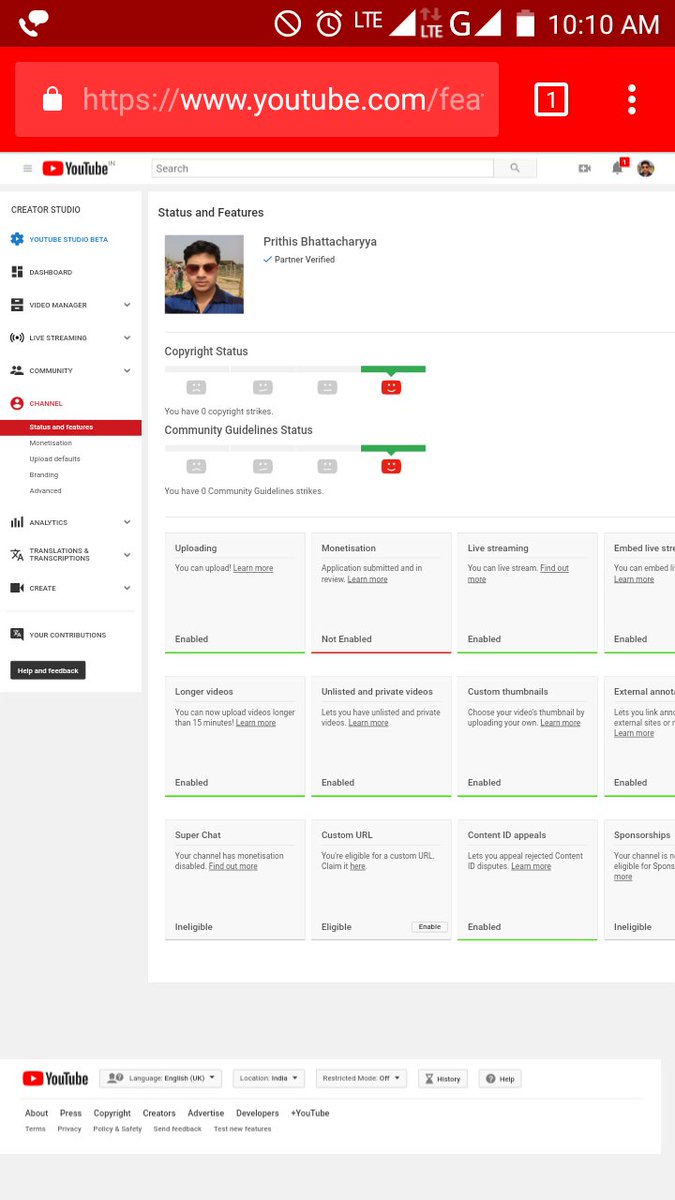Click the History button in footer

(x=442, y=1079)
